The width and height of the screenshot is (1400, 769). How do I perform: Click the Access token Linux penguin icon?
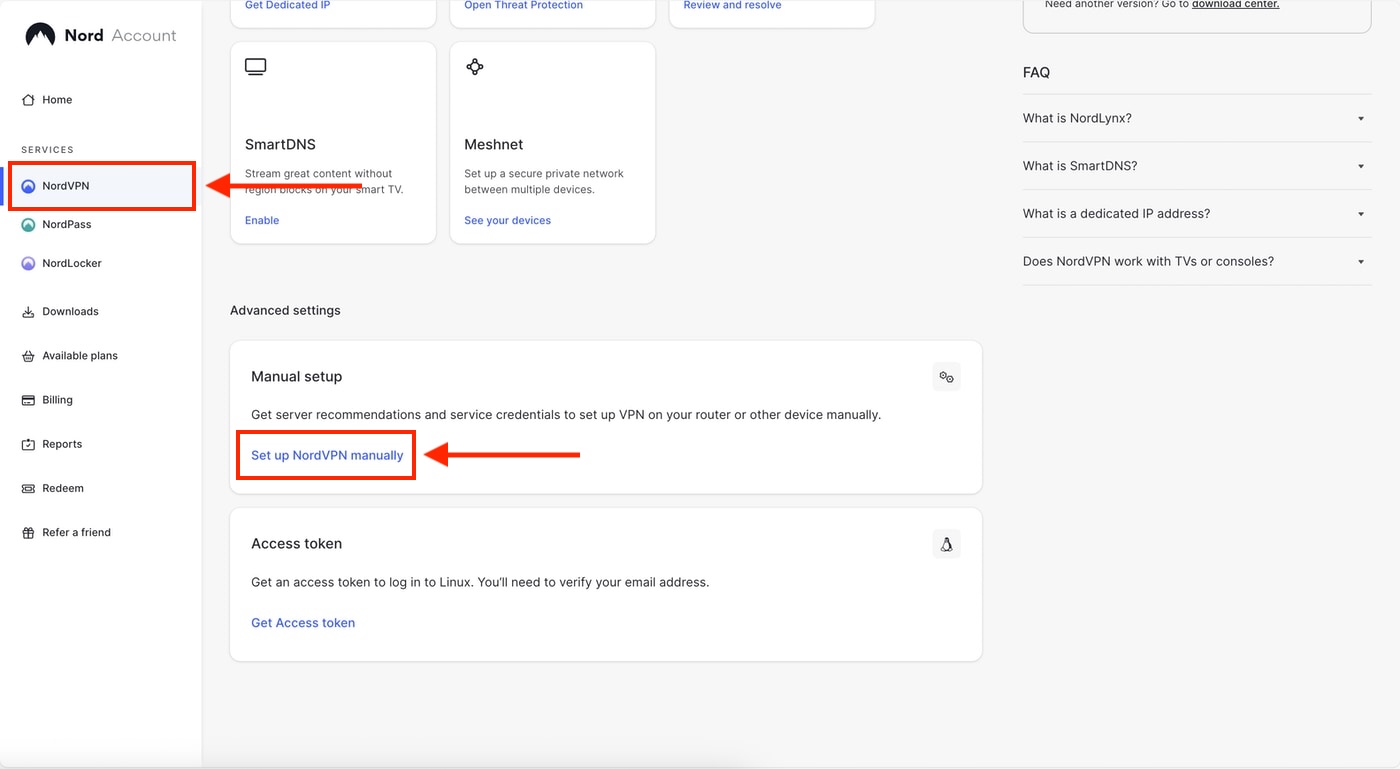pyautogui.click(x=946, y=544)
